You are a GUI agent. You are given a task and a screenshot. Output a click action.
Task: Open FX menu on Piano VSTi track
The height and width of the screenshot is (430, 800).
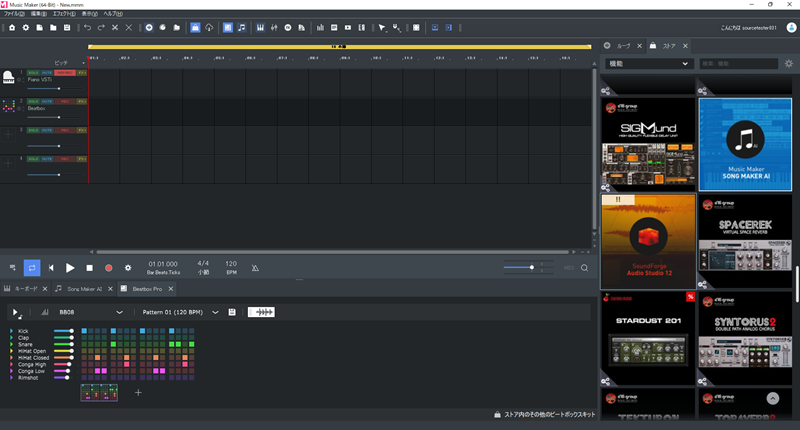82,73
